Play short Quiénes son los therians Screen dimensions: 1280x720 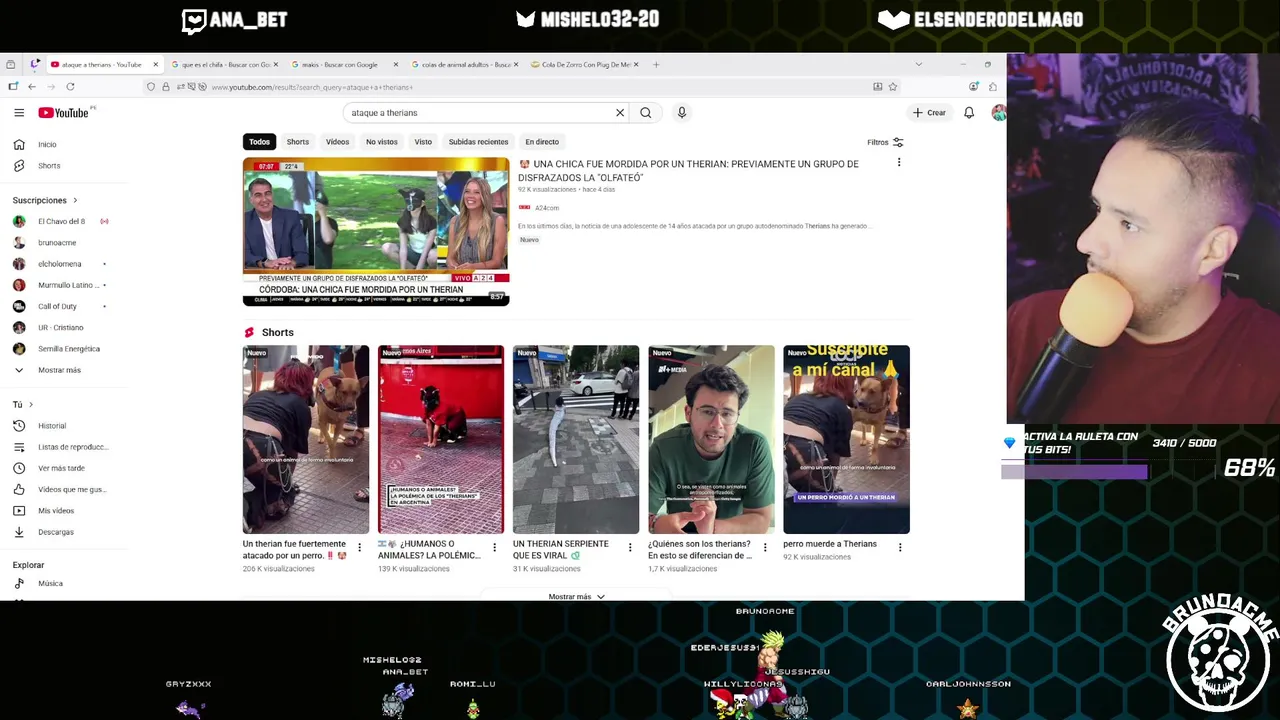pyautogui.click(x=711, y=440)
